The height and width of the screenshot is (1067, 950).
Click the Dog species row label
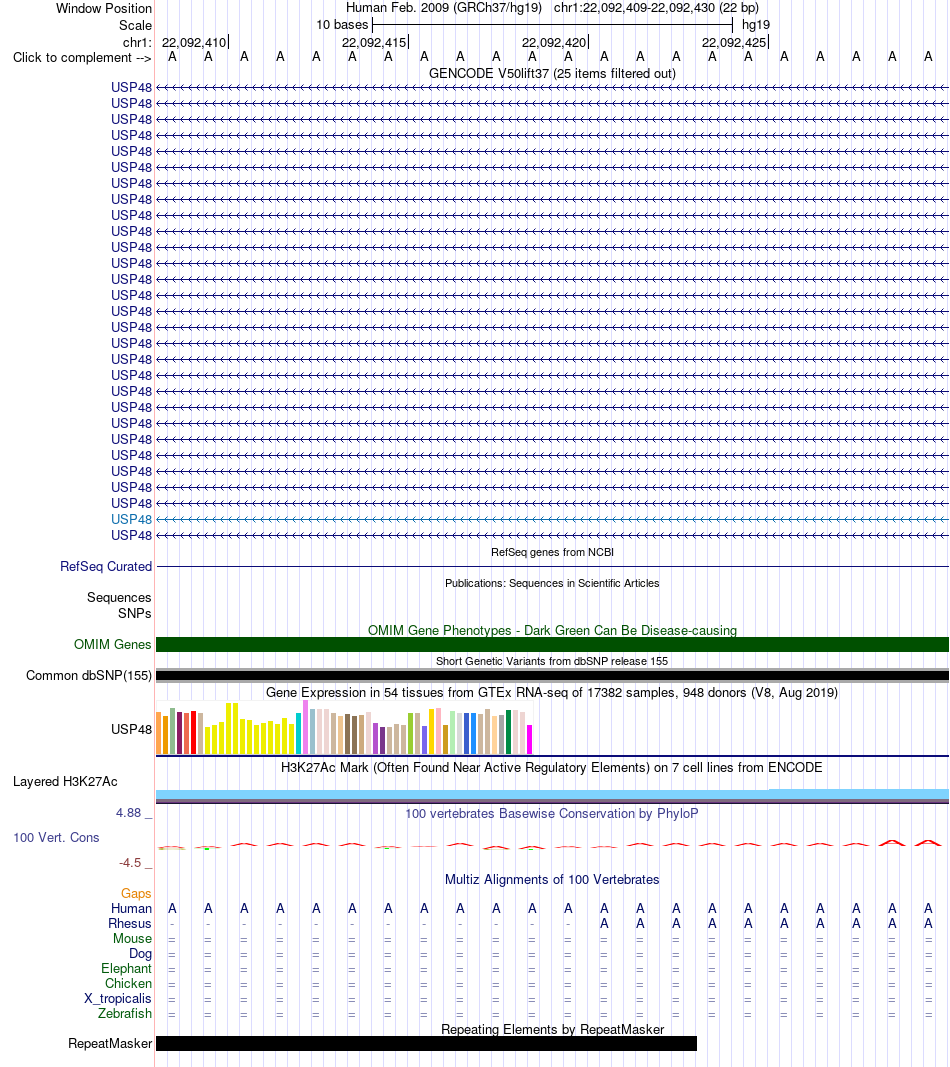pyautogui.click(x=141, y=953)
